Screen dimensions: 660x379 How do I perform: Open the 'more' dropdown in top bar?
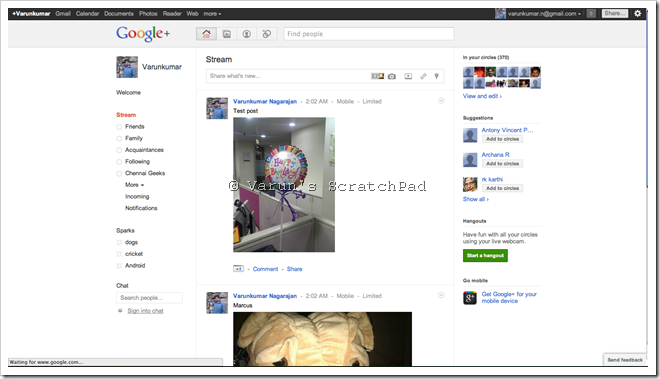pyautogui.click(x=212, y=13)
